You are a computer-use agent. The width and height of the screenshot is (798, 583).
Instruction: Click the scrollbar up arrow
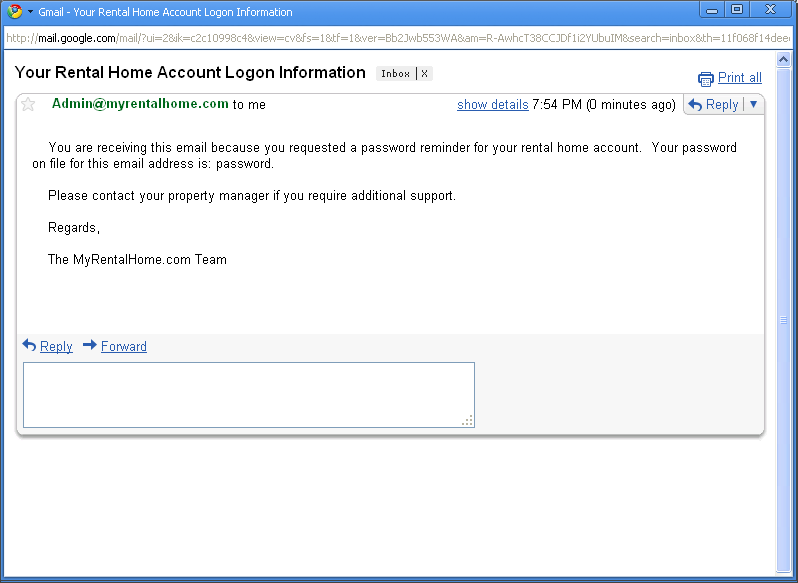coord(784,60)
